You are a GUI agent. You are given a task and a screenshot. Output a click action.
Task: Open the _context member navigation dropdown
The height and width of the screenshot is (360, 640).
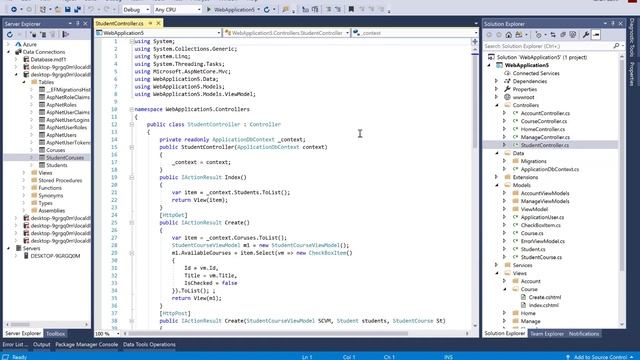pos(415,33)
